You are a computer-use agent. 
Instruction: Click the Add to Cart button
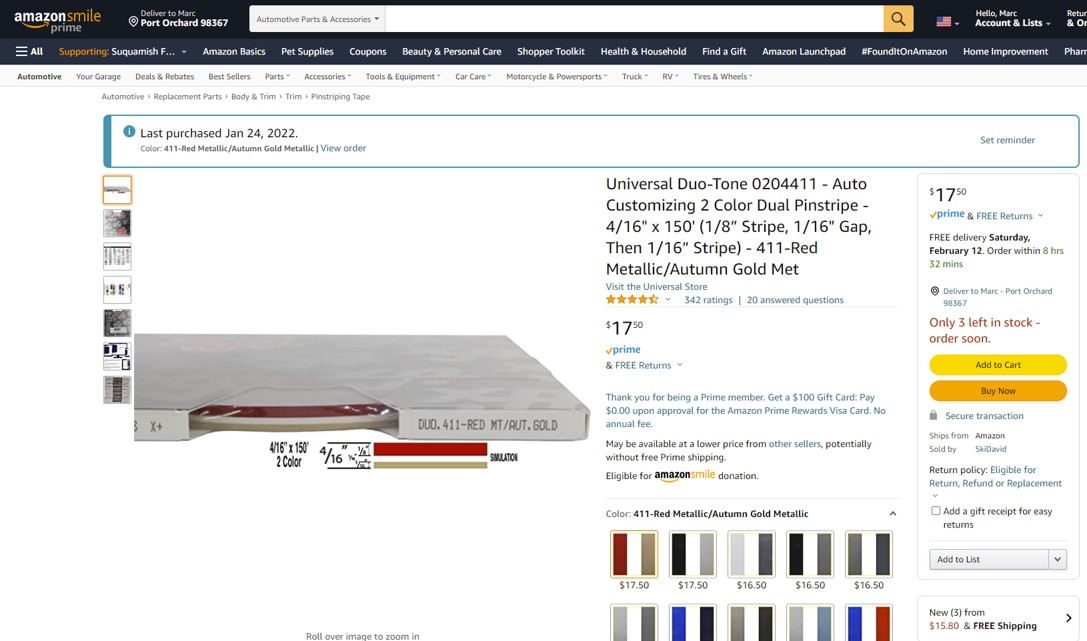(998, 365)
